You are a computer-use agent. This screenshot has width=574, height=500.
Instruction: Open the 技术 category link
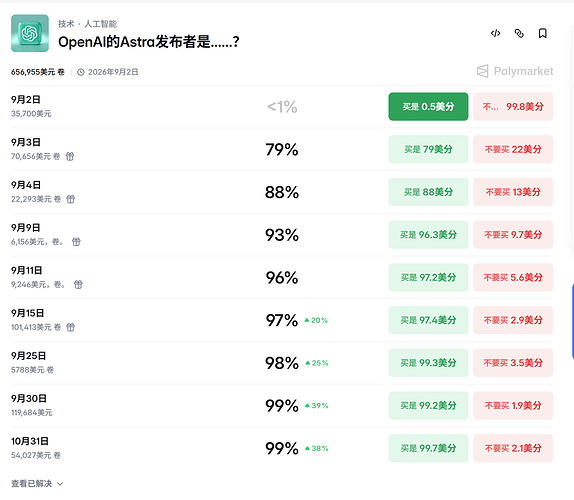(x=66, y=24)
